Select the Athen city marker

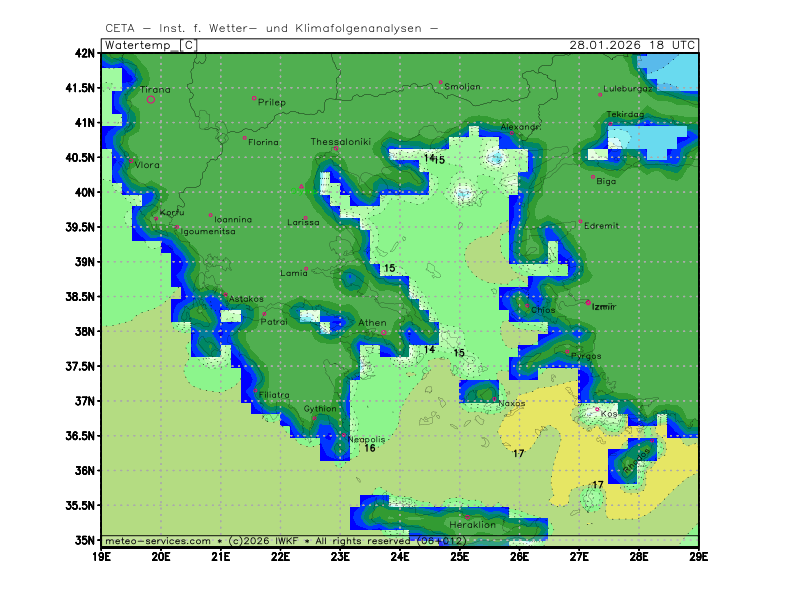(383, 332)
